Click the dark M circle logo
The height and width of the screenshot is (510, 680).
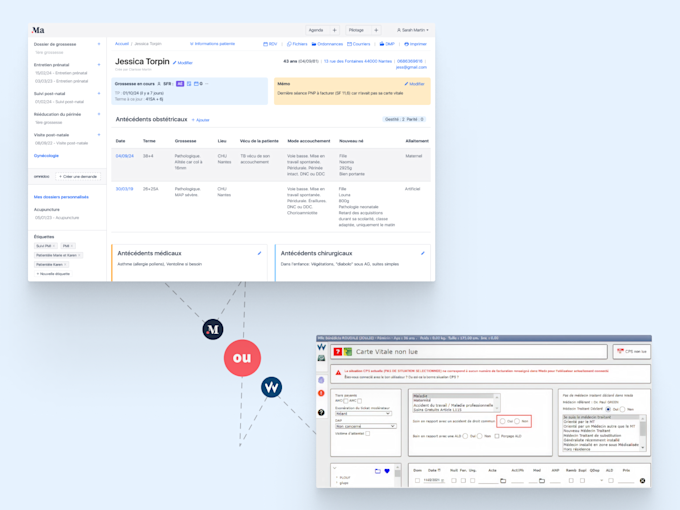[213, 329]
